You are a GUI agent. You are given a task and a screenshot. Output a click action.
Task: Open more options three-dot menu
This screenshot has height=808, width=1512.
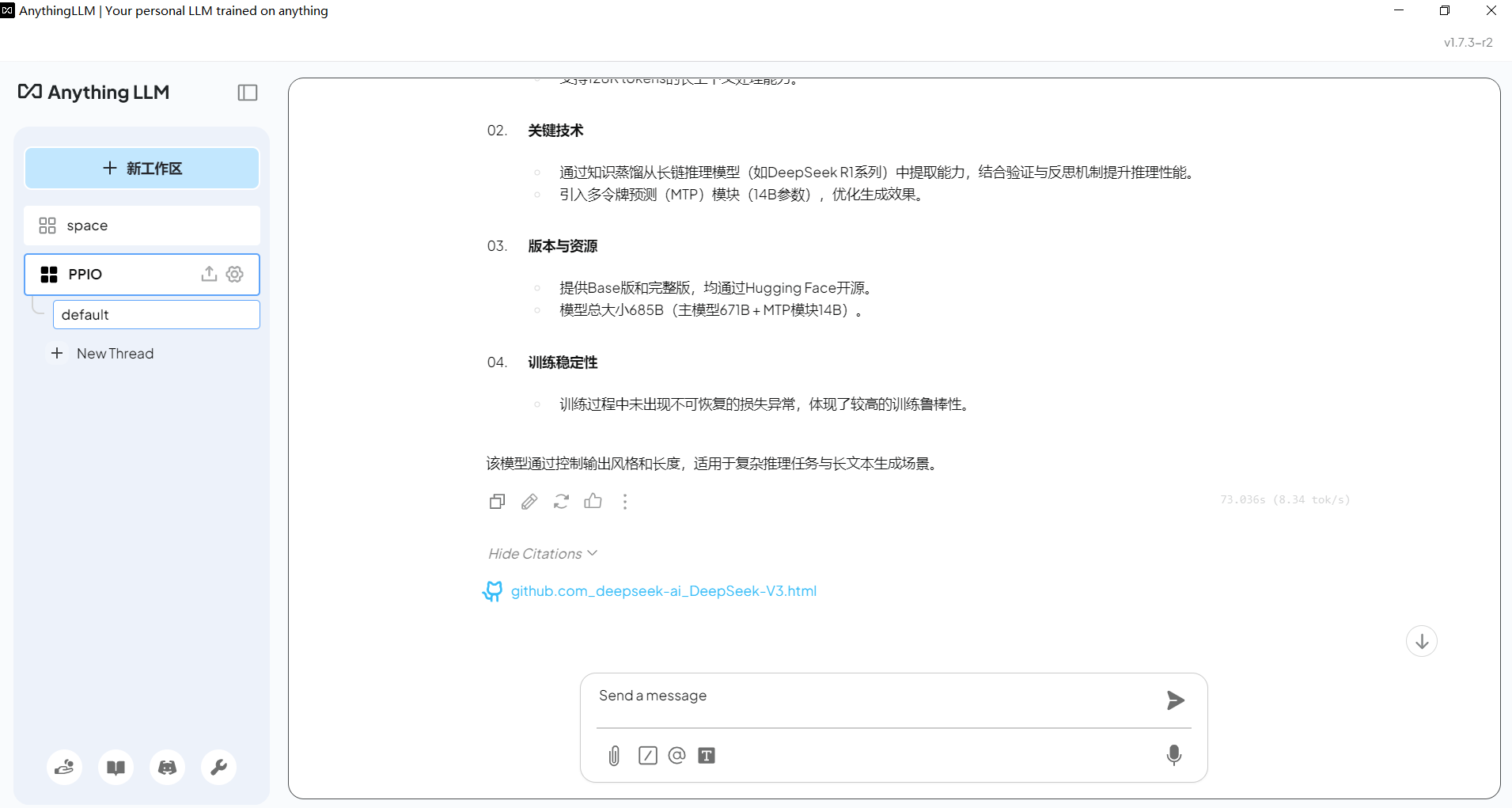625,501
